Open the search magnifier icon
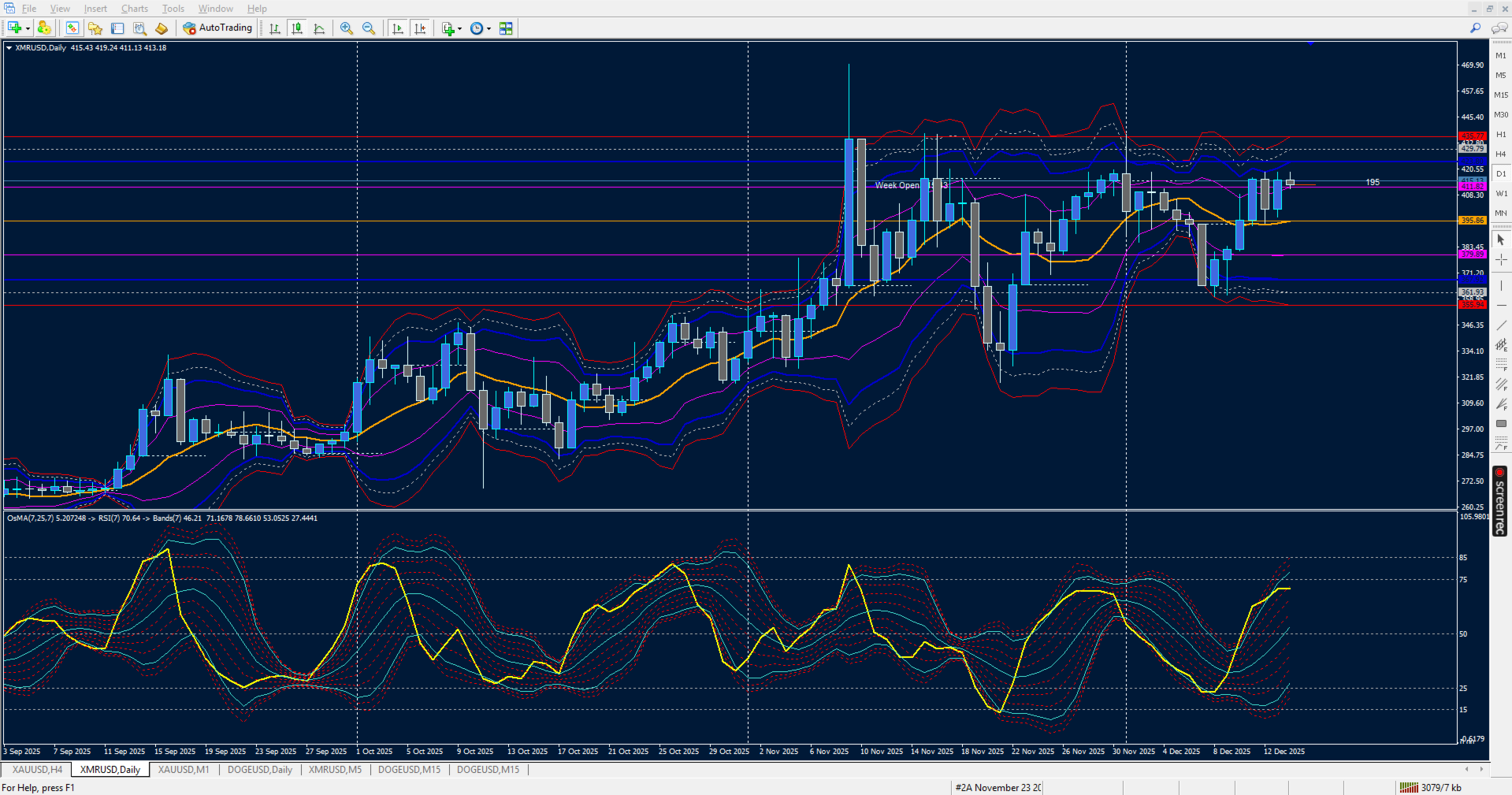 coord(1476,28)
